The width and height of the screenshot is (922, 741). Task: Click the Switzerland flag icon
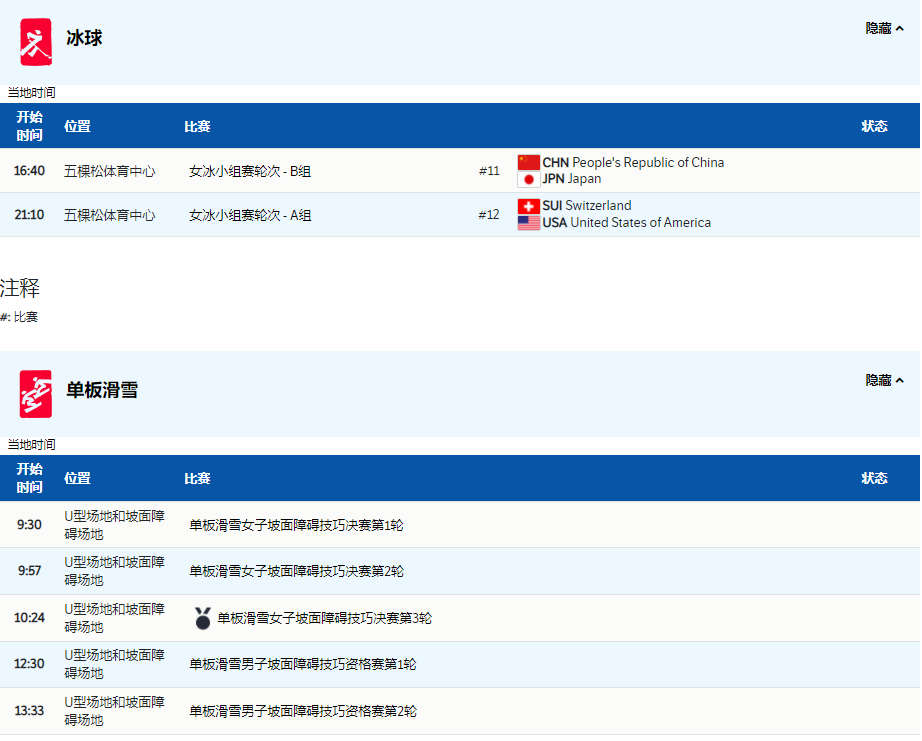(528, 206)
